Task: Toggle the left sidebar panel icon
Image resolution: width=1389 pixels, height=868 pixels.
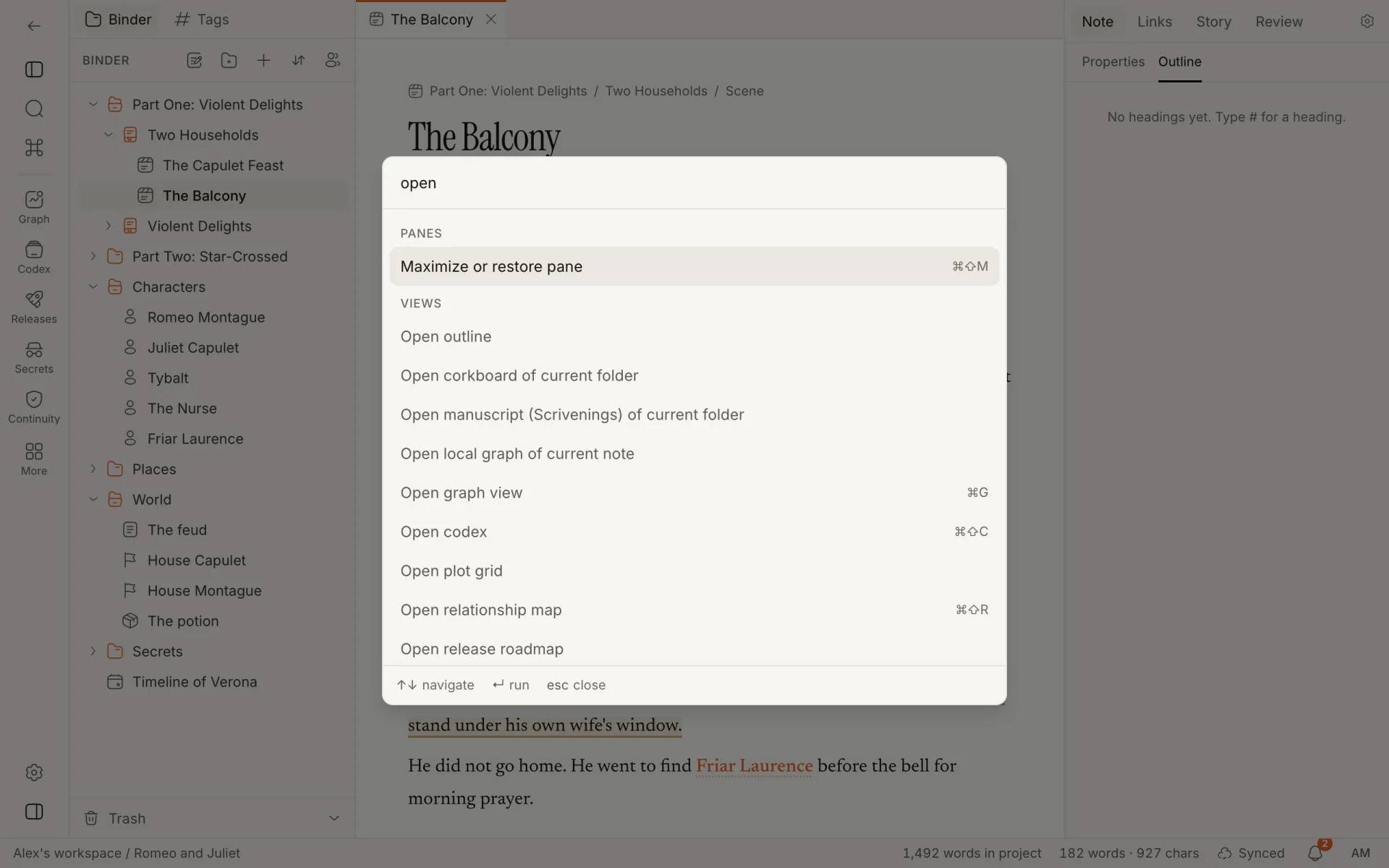Action: coord(34,69)
